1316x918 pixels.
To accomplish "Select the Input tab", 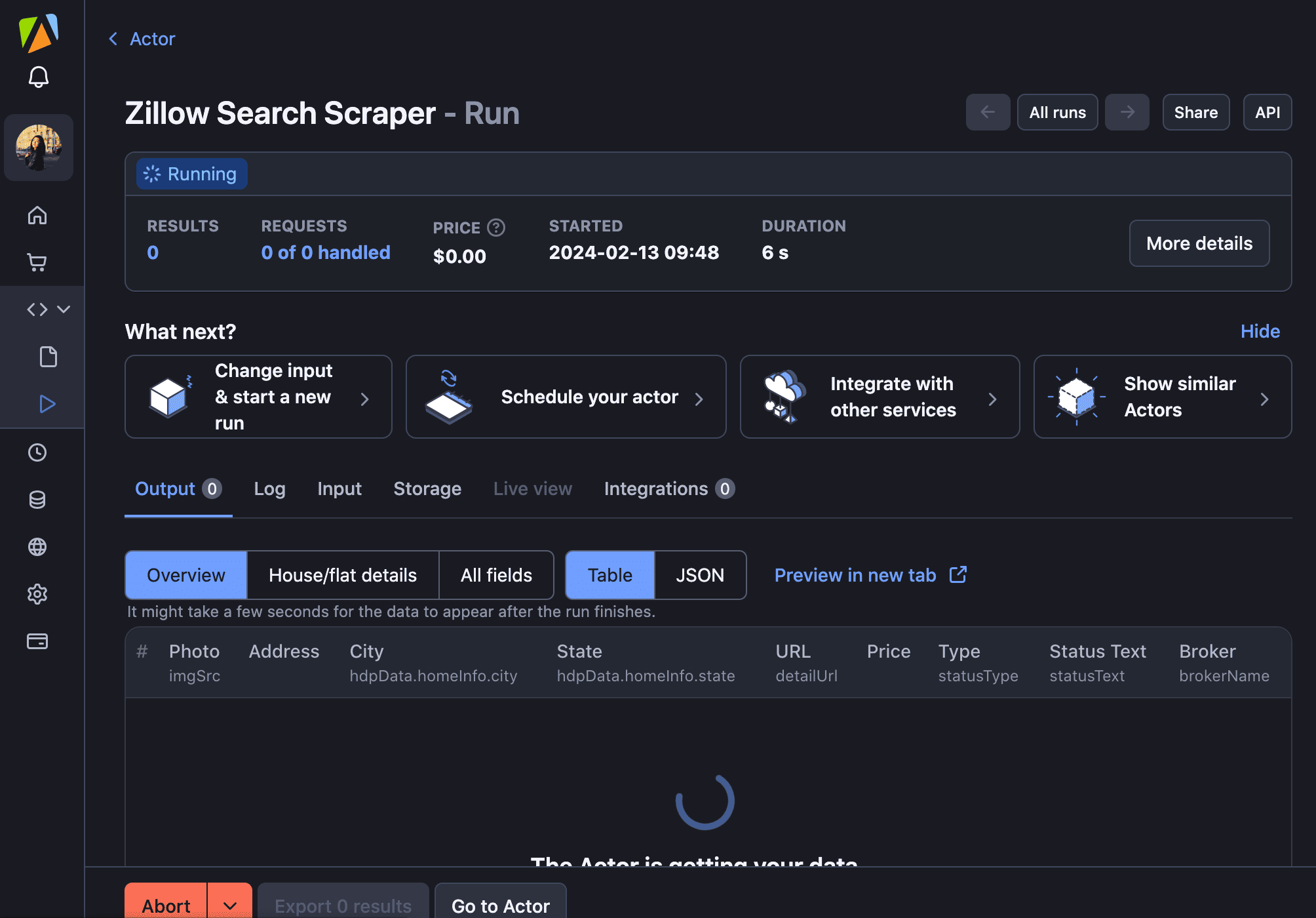I will pyautogui.click(x=339, y=489).
